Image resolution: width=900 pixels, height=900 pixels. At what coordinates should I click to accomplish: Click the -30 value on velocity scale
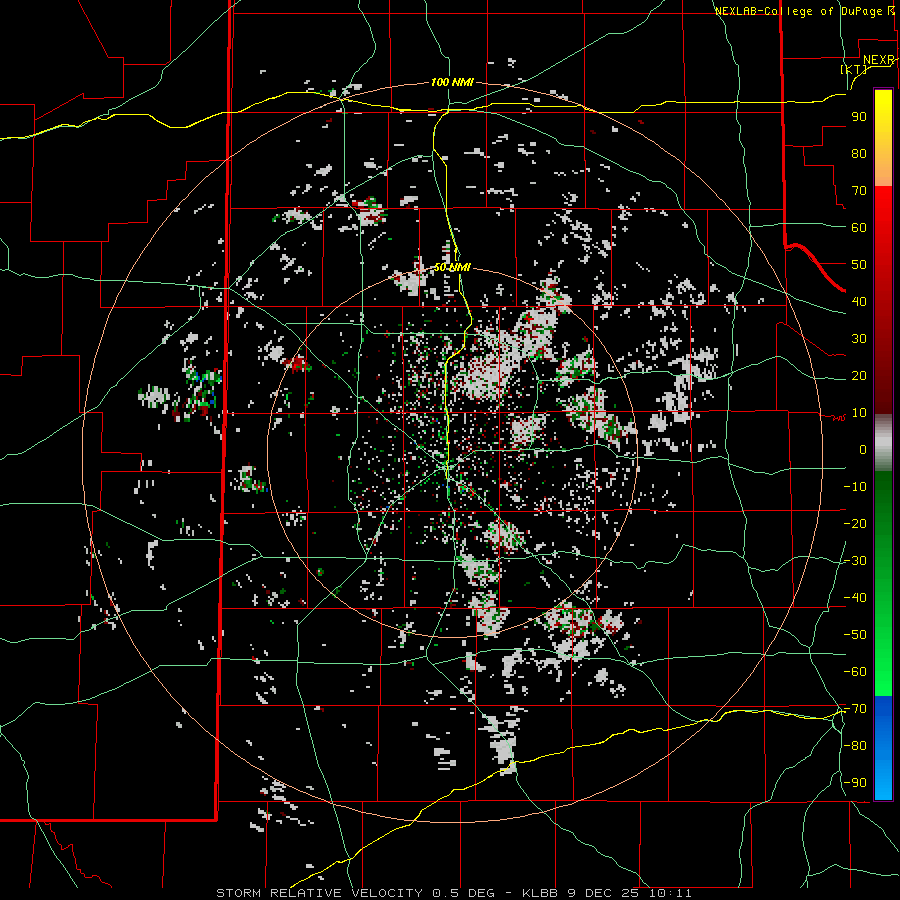click(855, 561)
